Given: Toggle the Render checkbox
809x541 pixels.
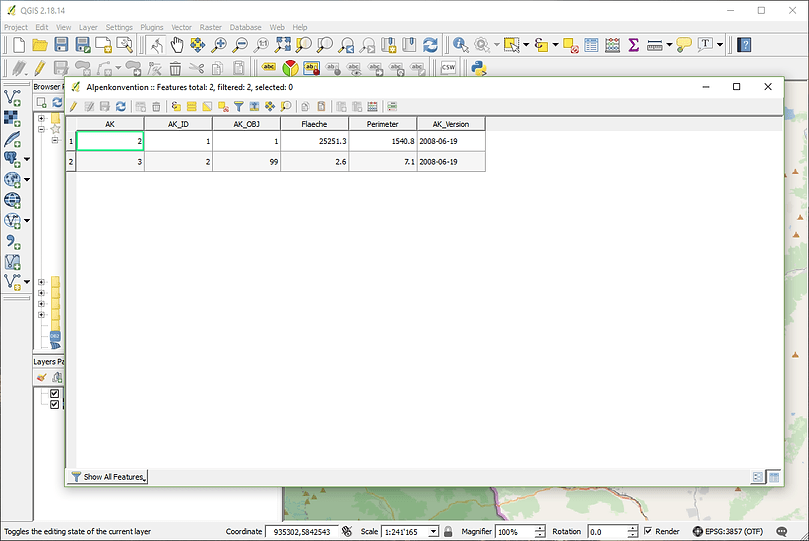Looking at the screenshot, I should coord(648,531).
